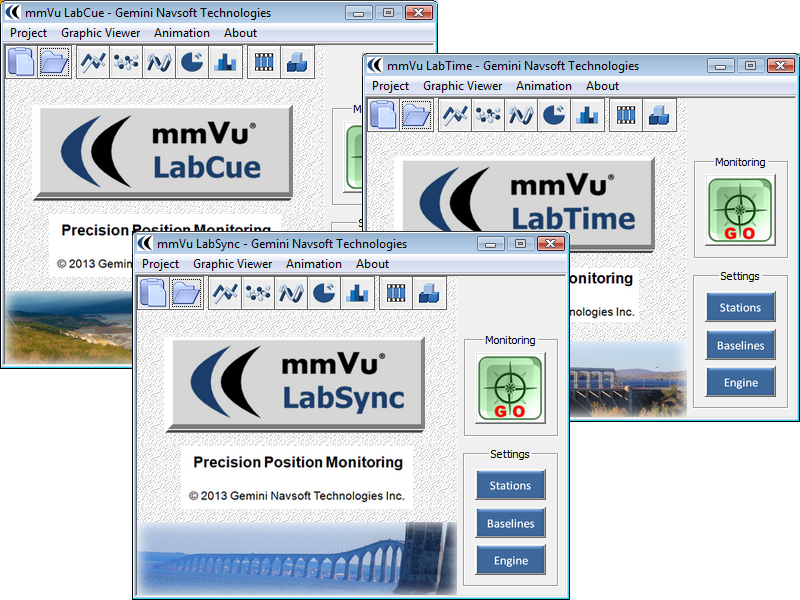Click Stations settings button in LabTime

[x=740, y=307]
